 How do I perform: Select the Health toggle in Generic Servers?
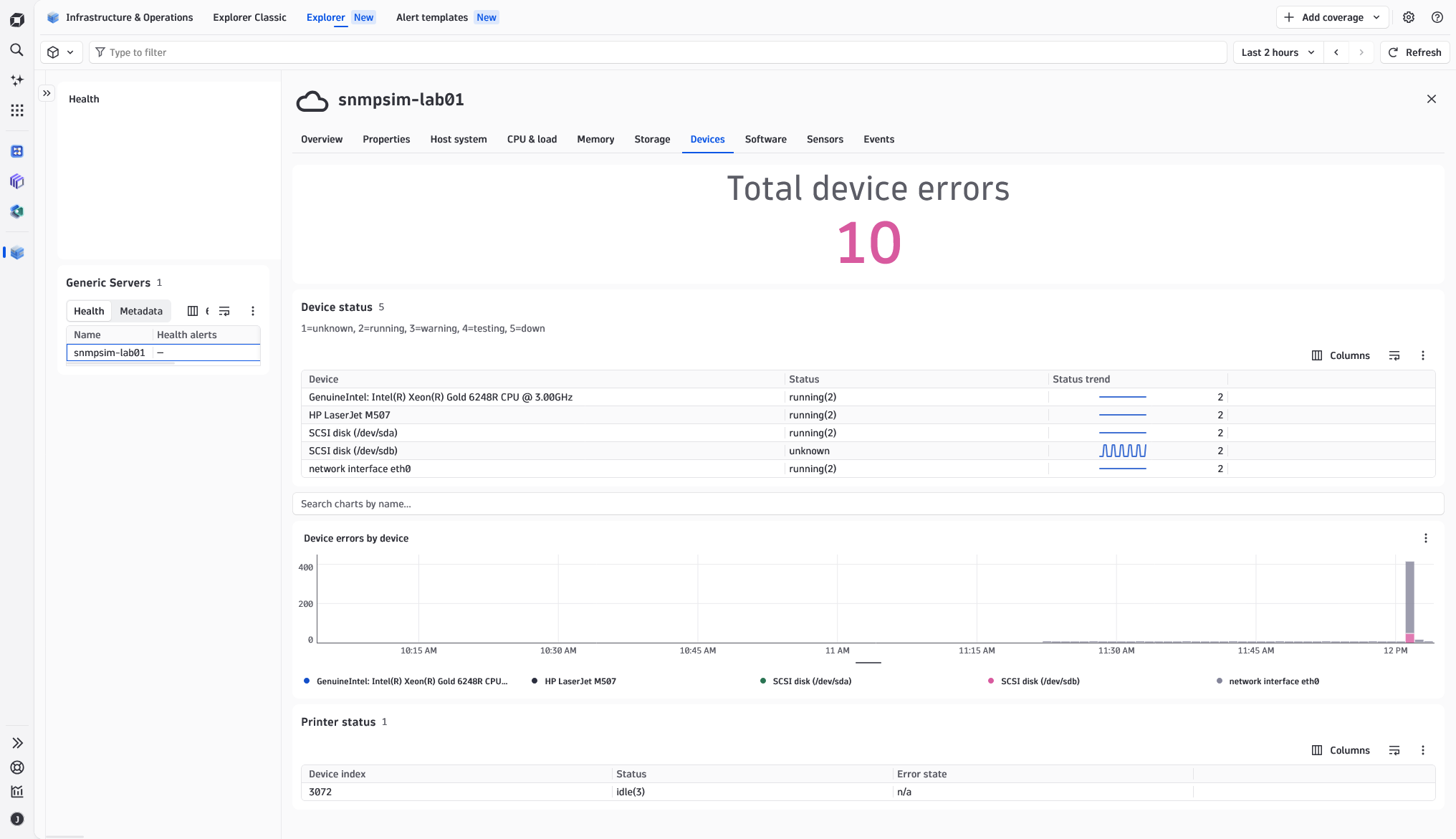coord(89,311)
